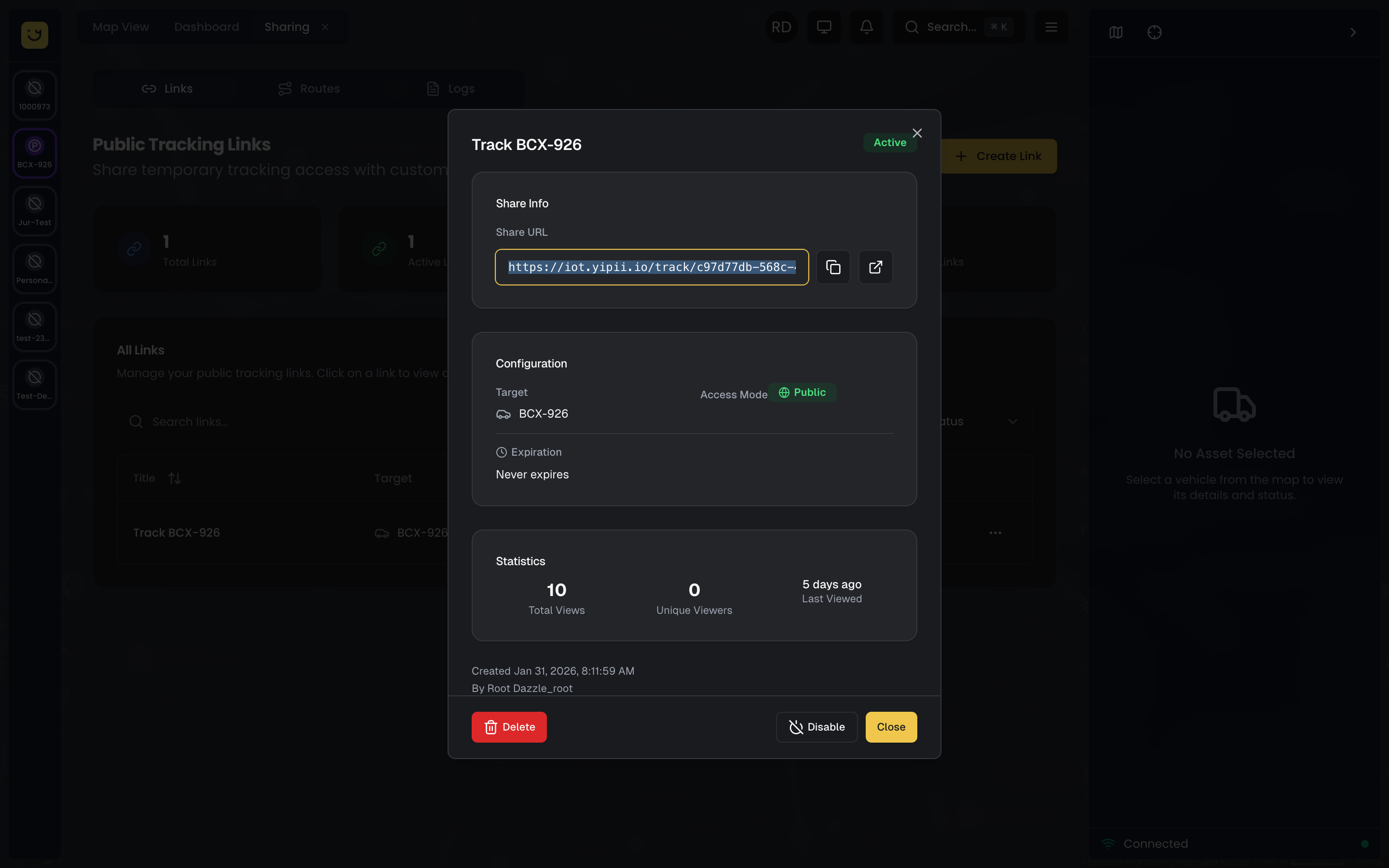Select Persona vehicle in sidebar

(x=34, y=269)
